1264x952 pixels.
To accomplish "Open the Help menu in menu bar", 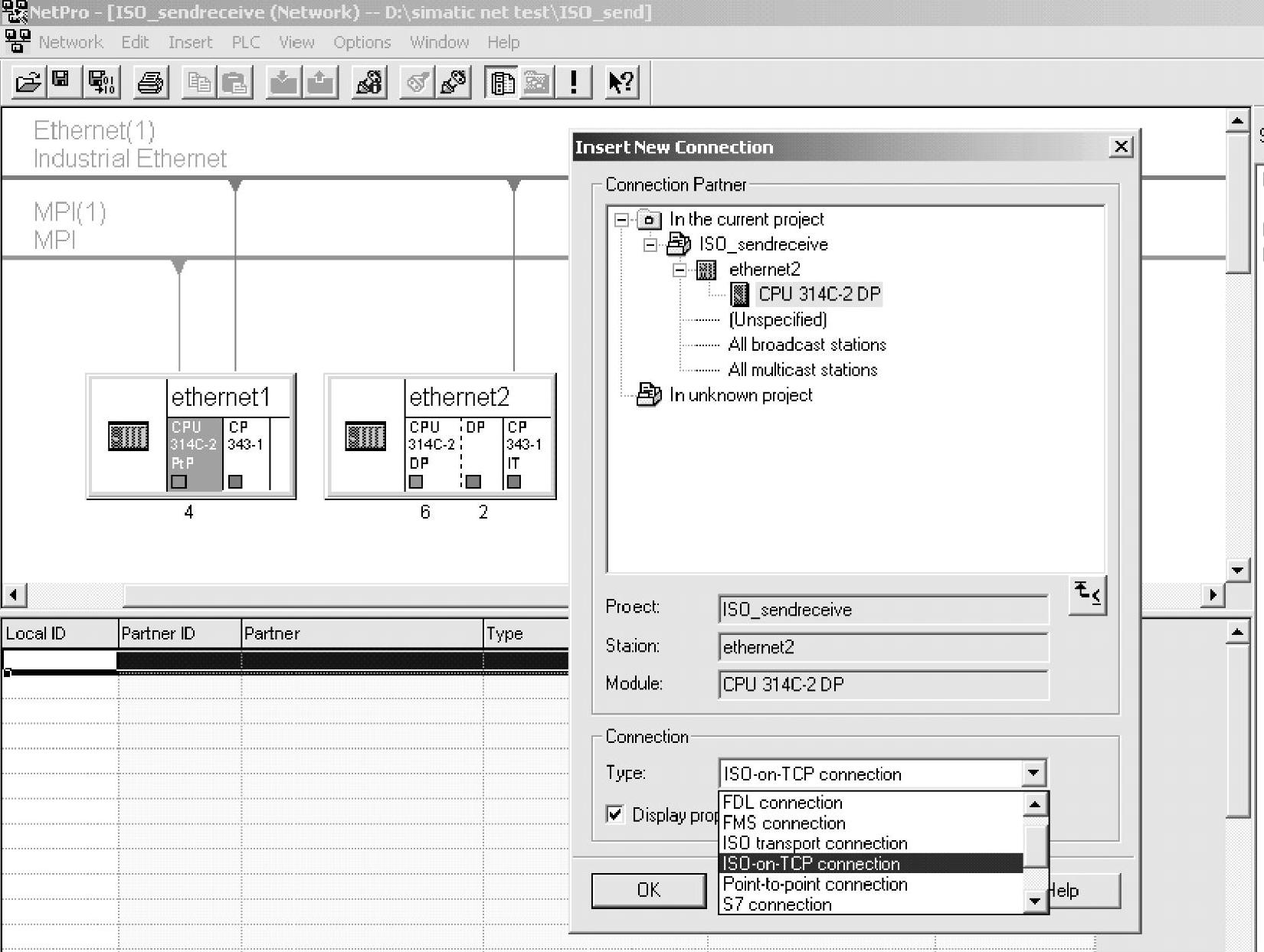I will (503, 42).
